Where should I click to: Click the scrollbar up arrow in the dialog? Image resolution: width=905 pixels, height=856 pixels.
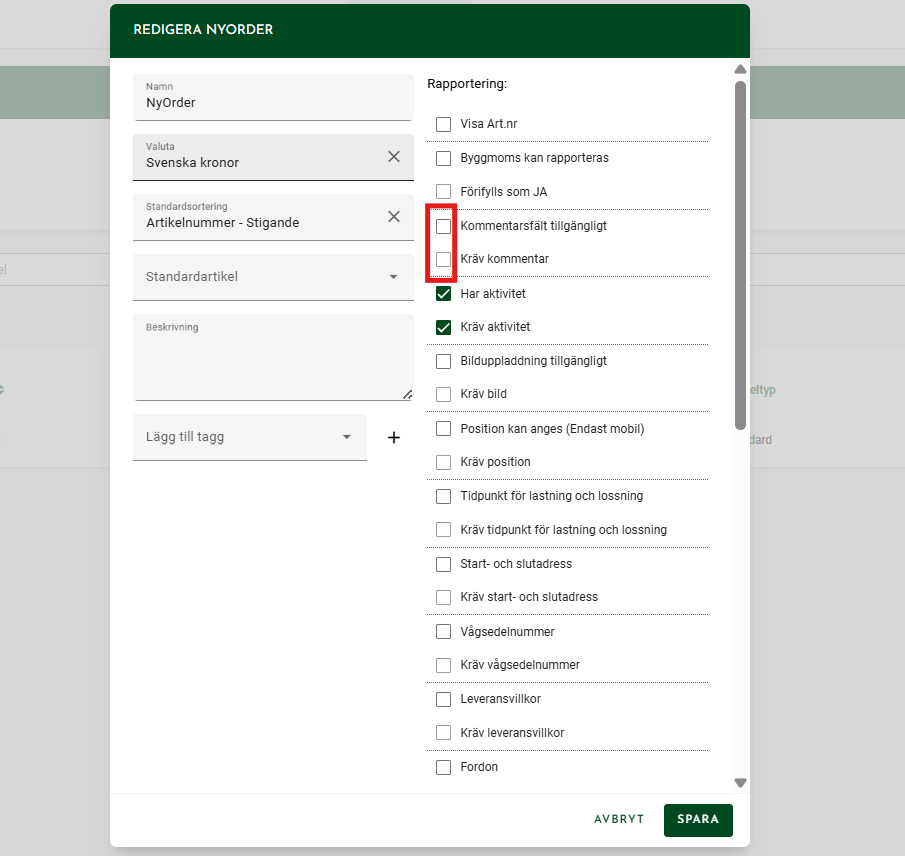coord(740,69)
